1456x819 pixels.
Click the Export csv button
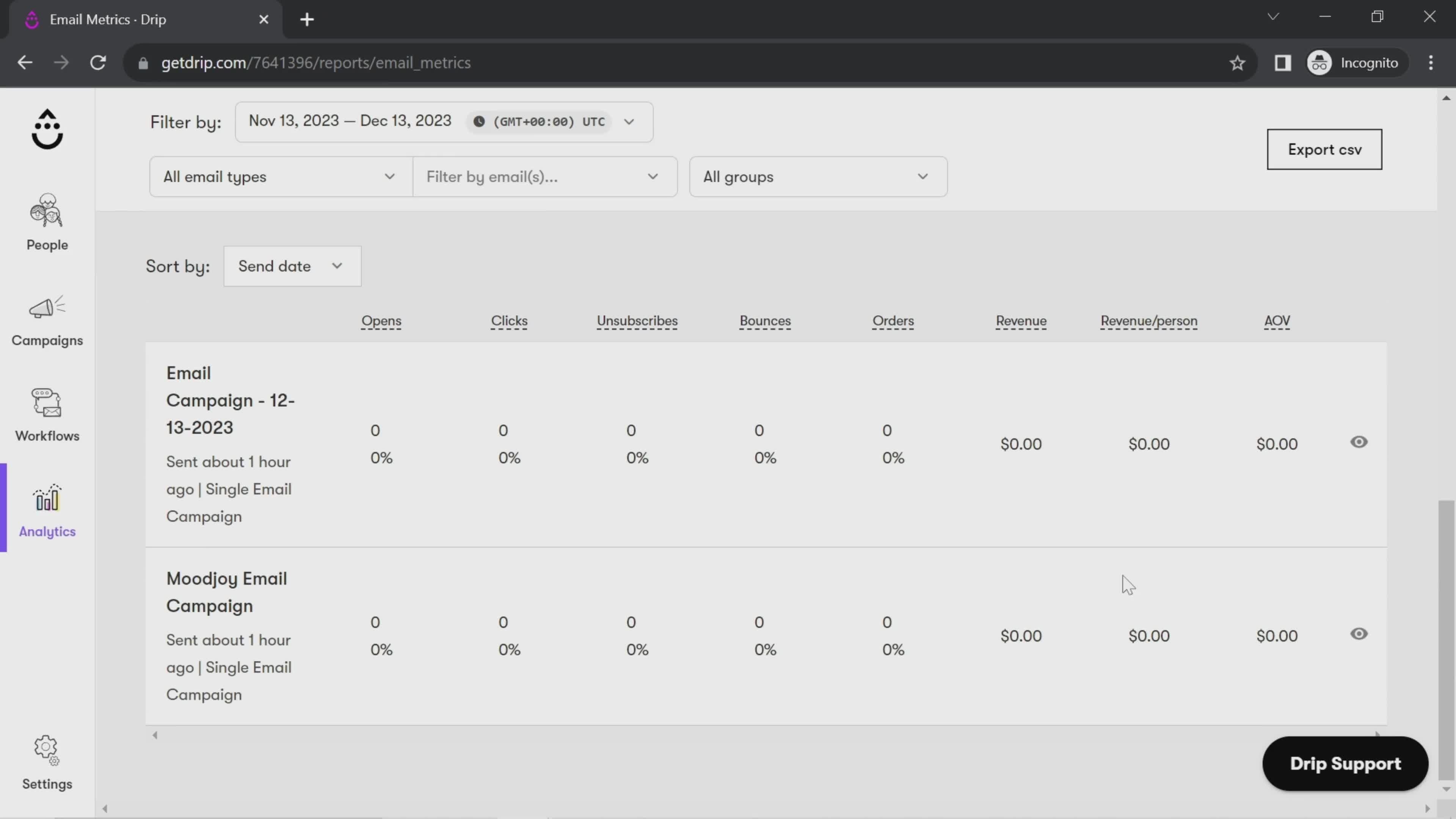point(1324,149)
